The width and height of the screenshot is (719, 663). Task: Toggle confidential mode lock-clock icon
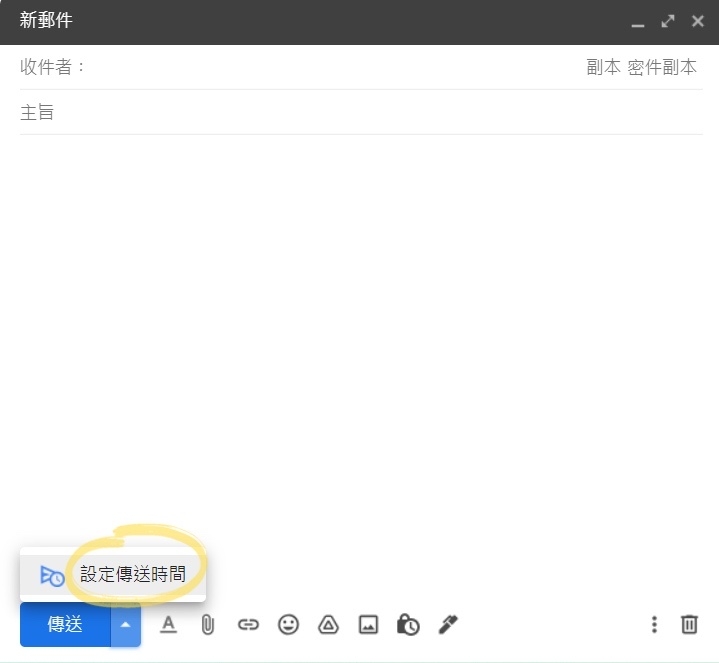coord(408,624)
